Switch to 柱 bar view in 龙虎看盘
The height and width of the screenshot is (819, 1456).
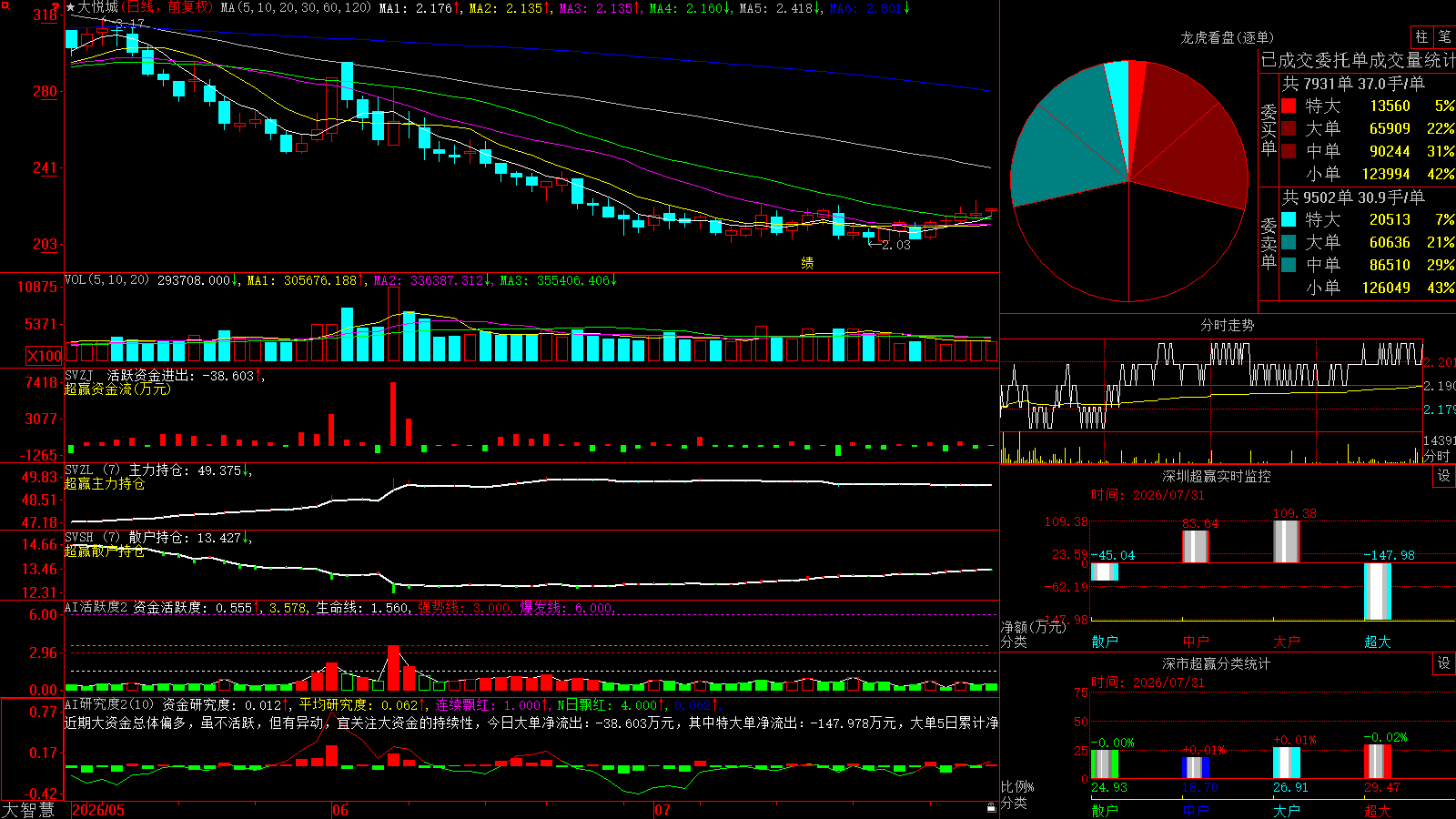(x=1421, y=36)
